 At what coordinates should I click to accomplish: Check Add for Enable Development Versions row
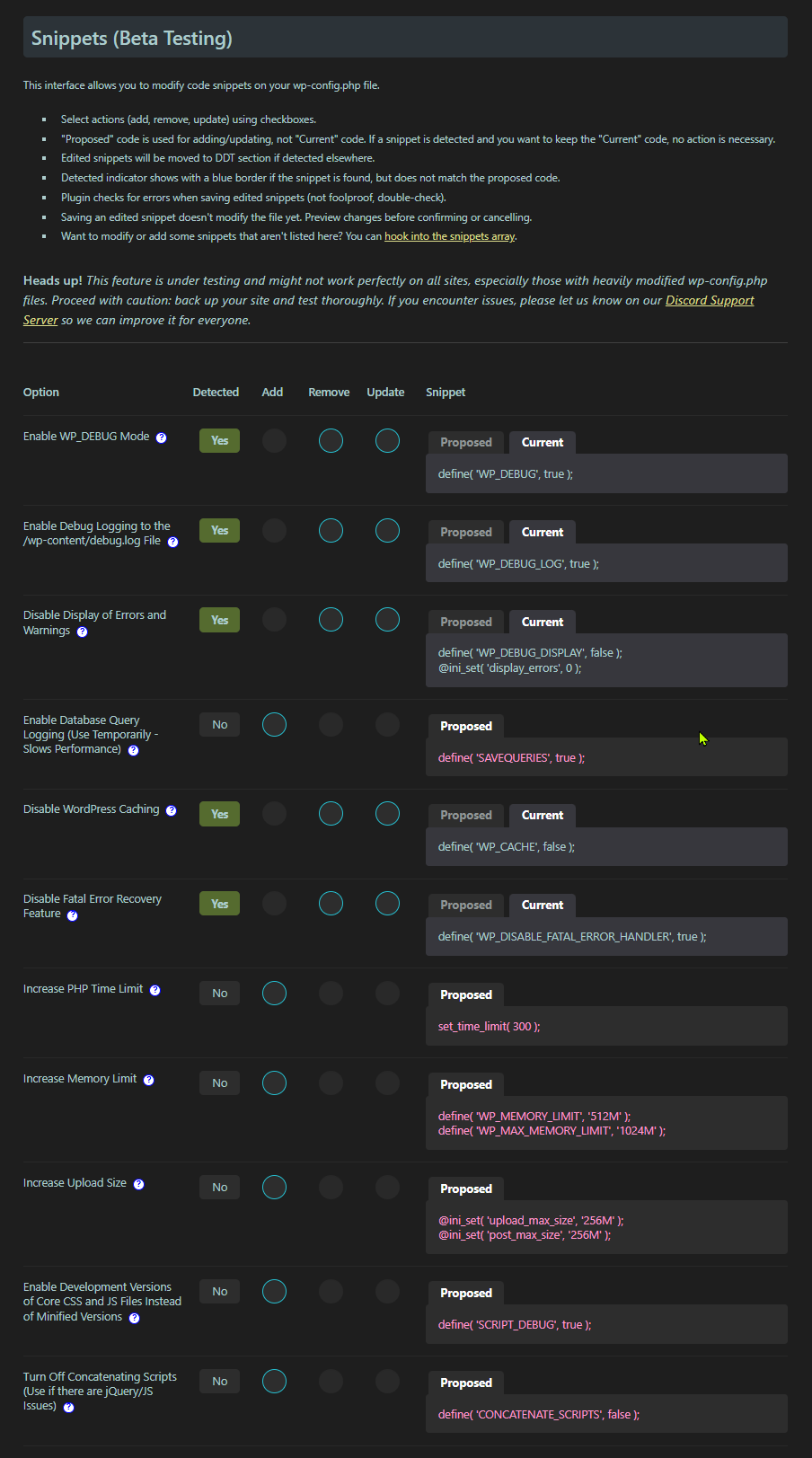pyautogui.click(x=274, y=1291)
